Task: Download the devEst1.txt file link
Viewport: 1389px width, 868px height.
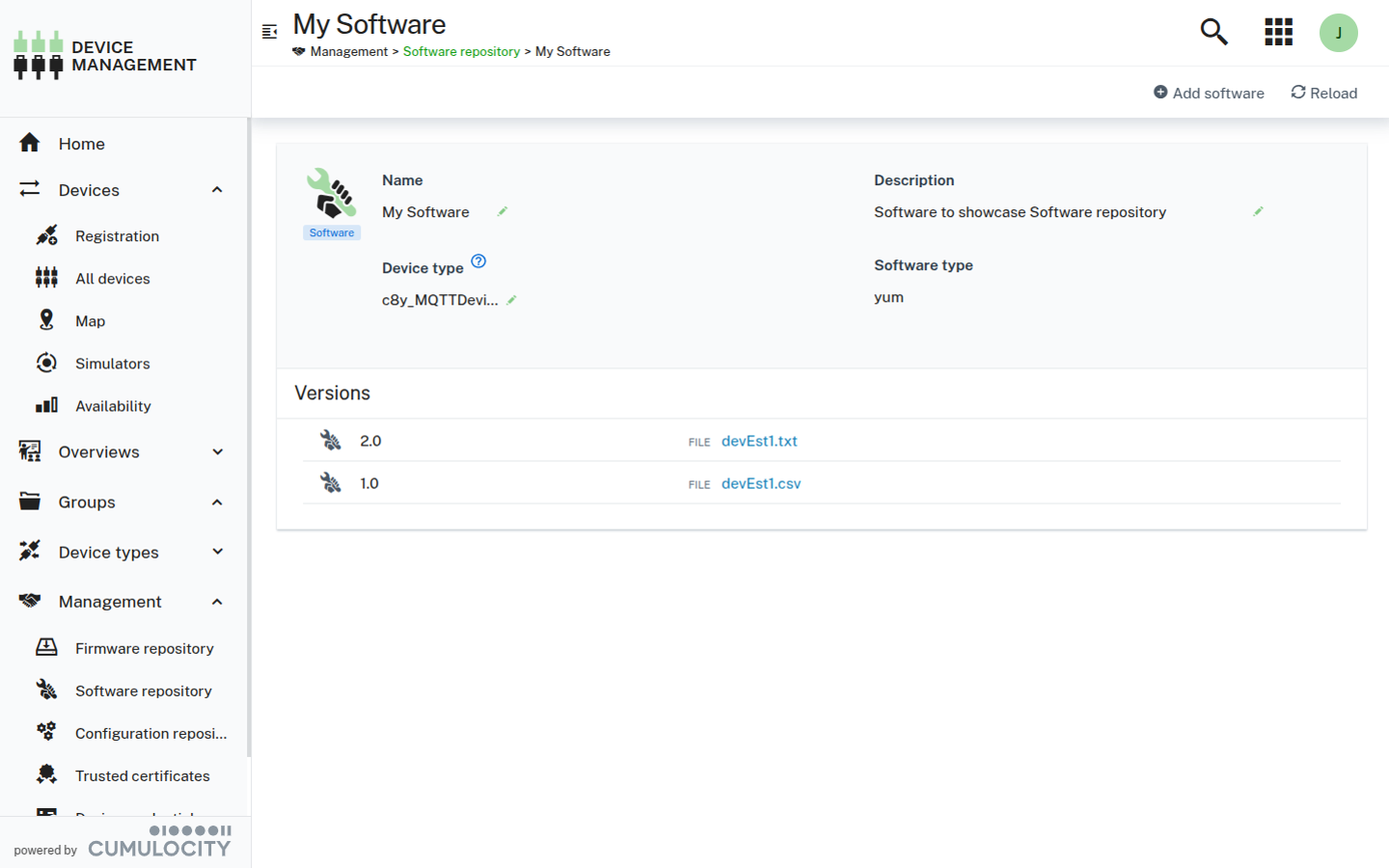Action: pos(759,441)
